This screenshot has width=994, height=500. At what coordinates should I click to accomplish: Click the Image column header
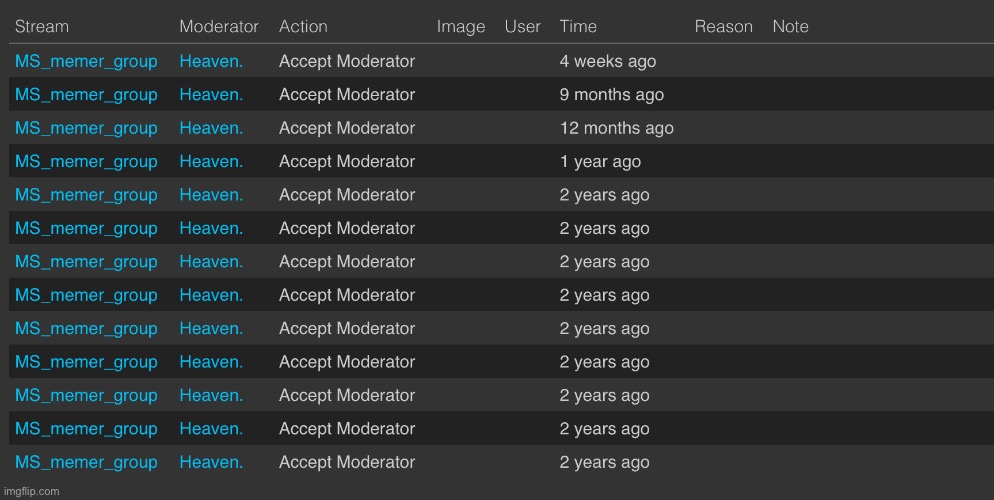click(461, 27)
